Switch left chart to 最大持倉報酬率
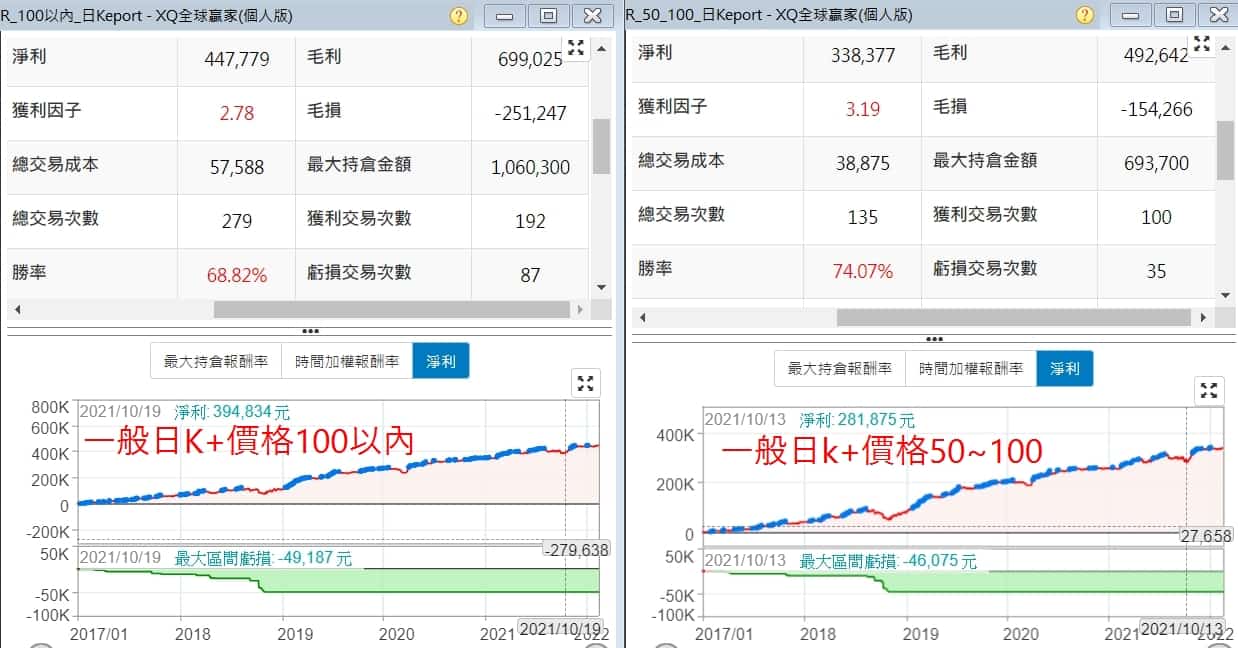Image resolution: width=1238 pixels, height=648 pixels. coord(216,362)
